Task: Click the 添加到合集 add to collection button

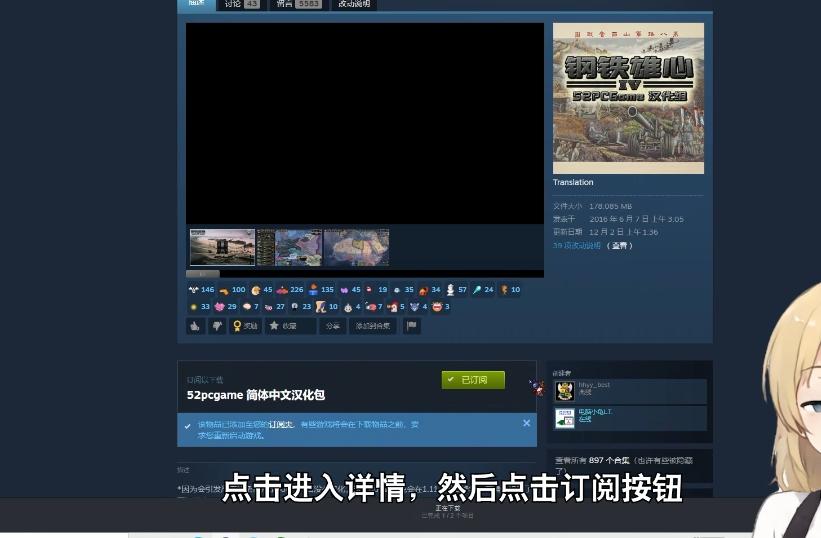Action: click(374, 326)
